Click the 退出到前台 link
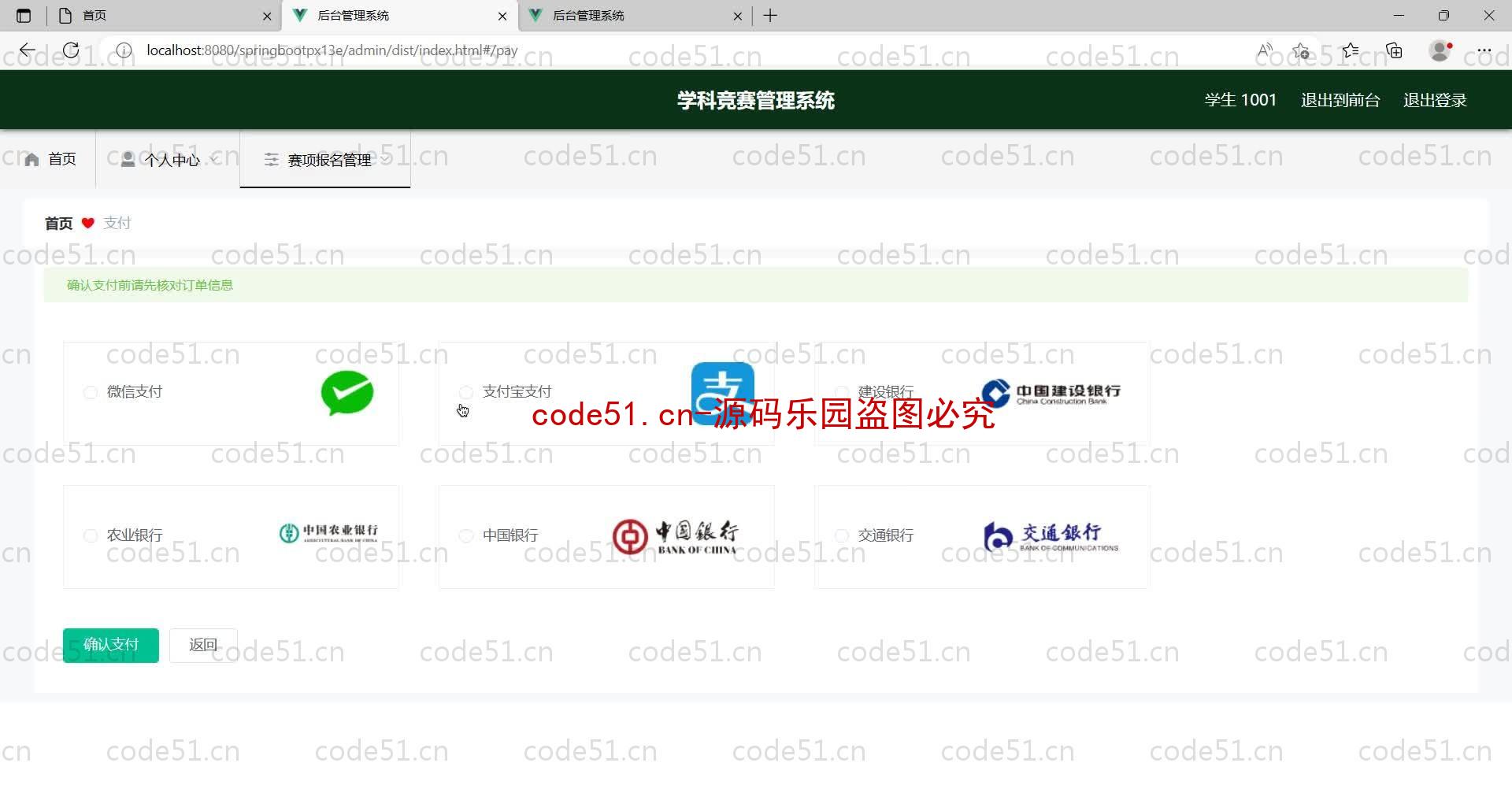 click(x=1340, y=100)
